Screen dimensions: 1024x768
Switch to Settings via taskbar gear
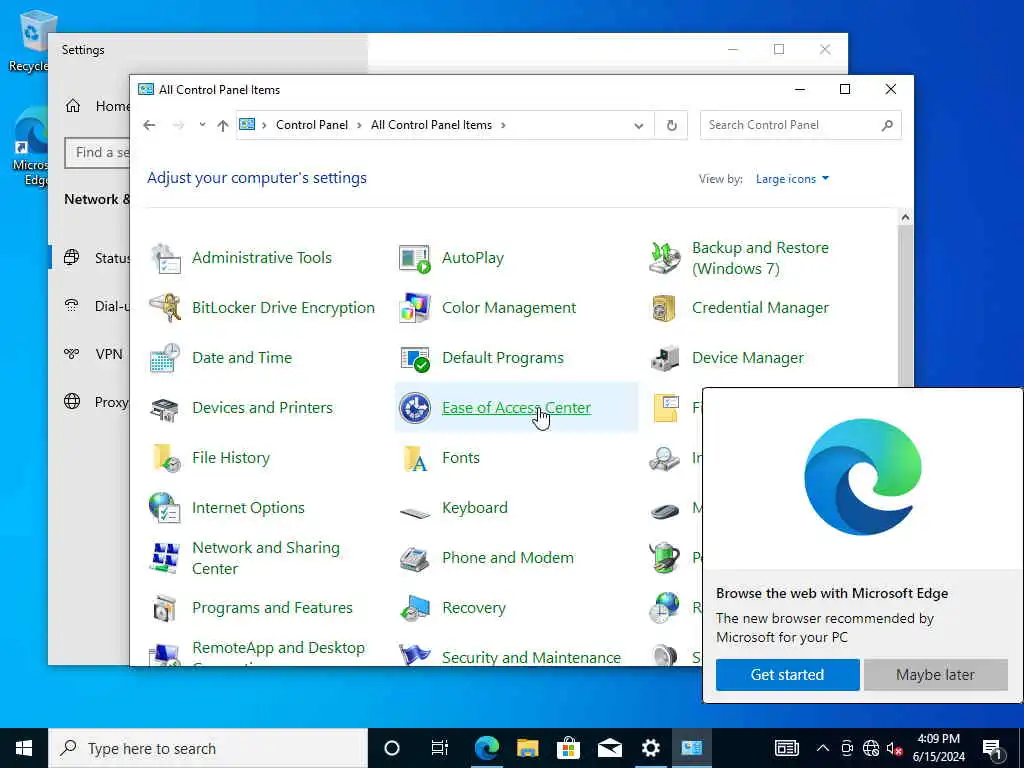(650, 748)
